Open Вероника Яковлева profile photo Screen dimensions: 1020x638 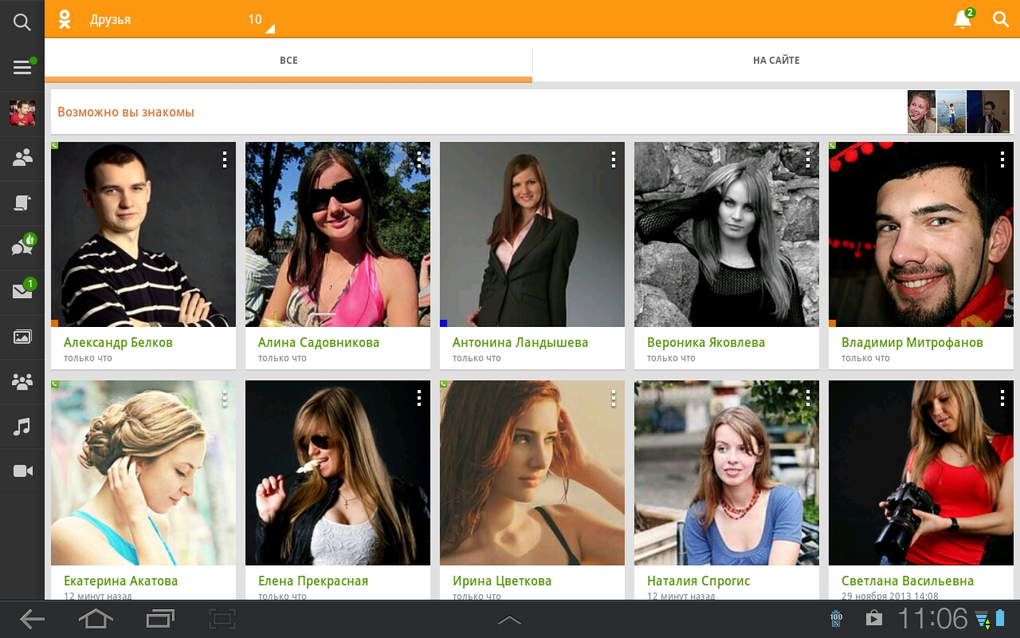(x=727, y=234)
